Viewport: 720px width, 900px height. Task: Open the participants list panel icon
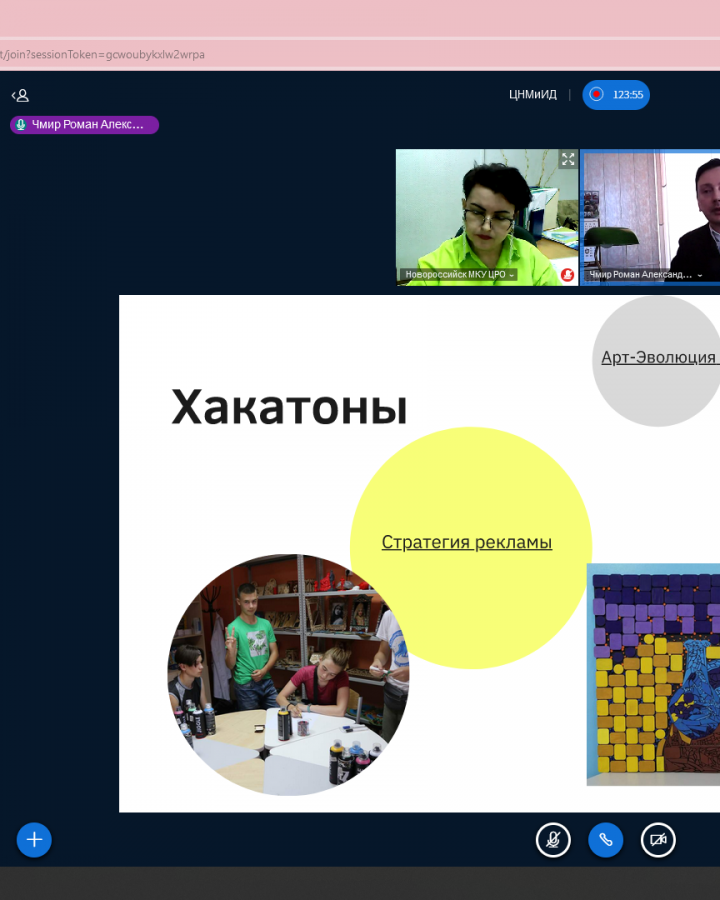tap(20, 95)
